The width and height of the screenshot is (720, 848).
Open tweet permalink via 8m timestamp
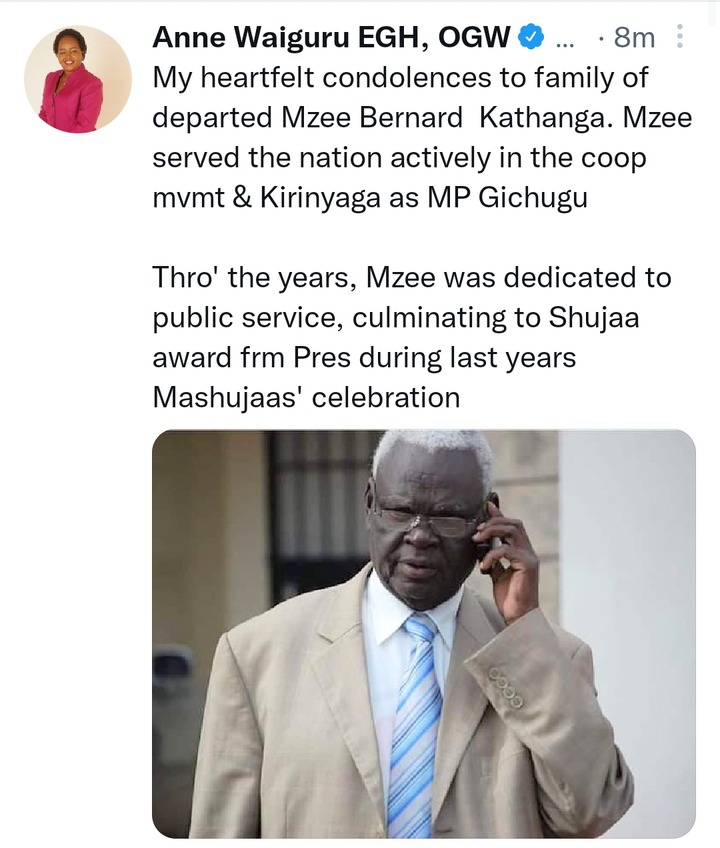point(634,37)
